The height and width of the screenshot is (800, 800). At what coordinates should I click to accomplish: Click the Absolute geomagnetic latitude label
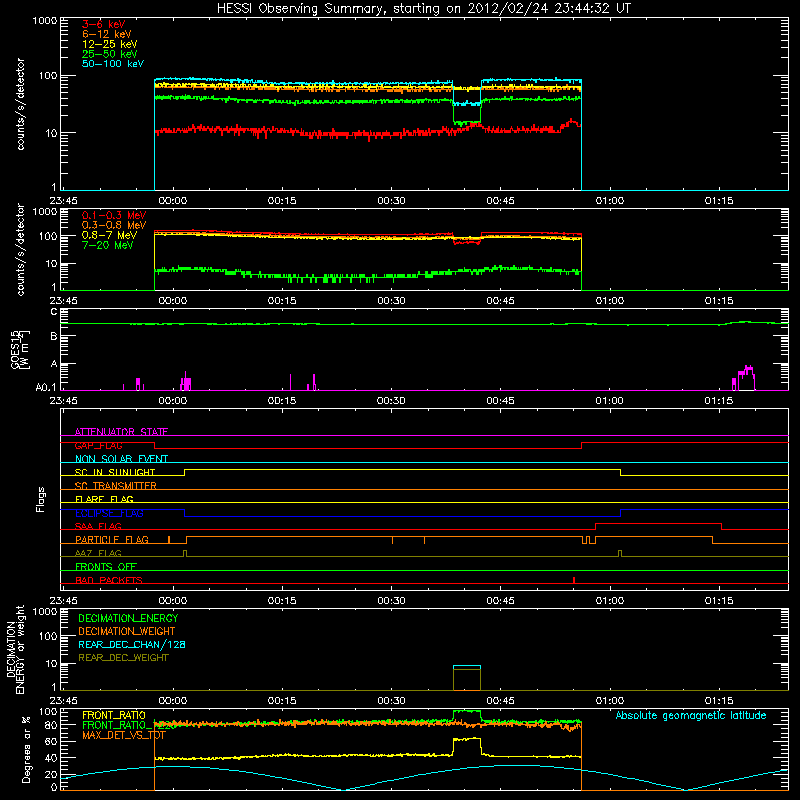tap(691, 715)
